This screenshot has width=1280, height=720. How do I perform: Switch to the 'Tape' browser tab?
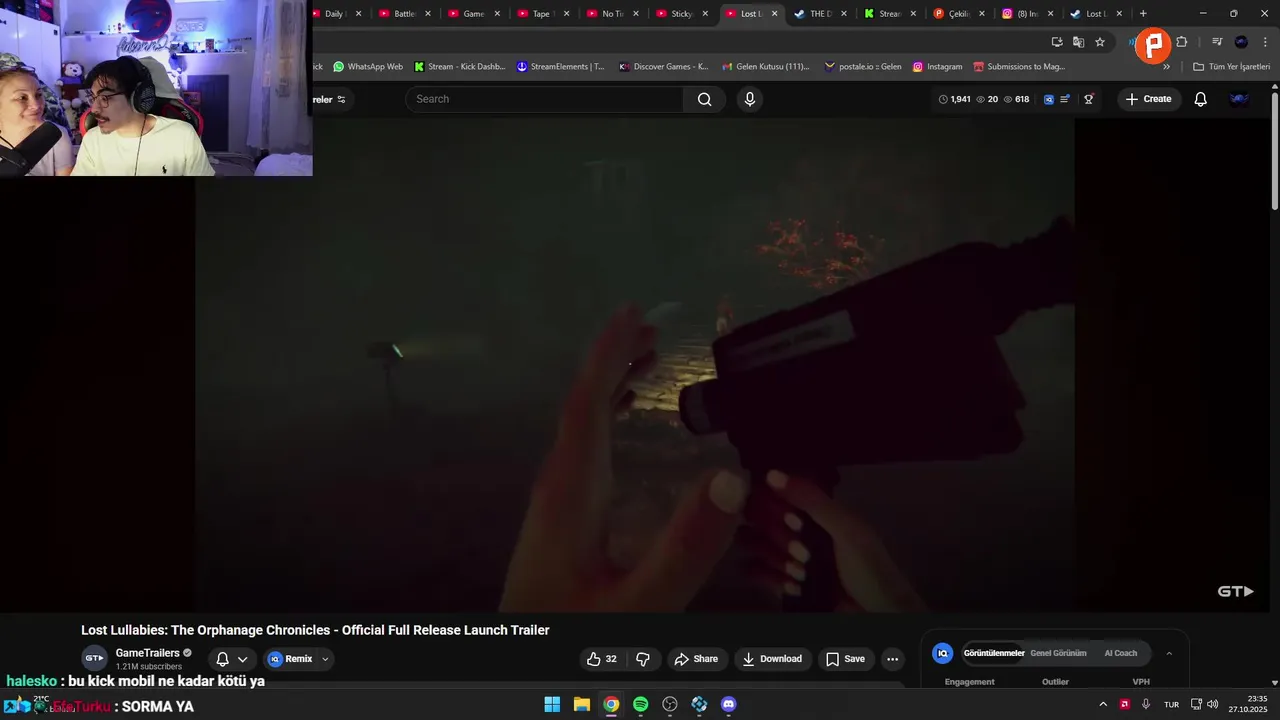[x=542, y=14]
